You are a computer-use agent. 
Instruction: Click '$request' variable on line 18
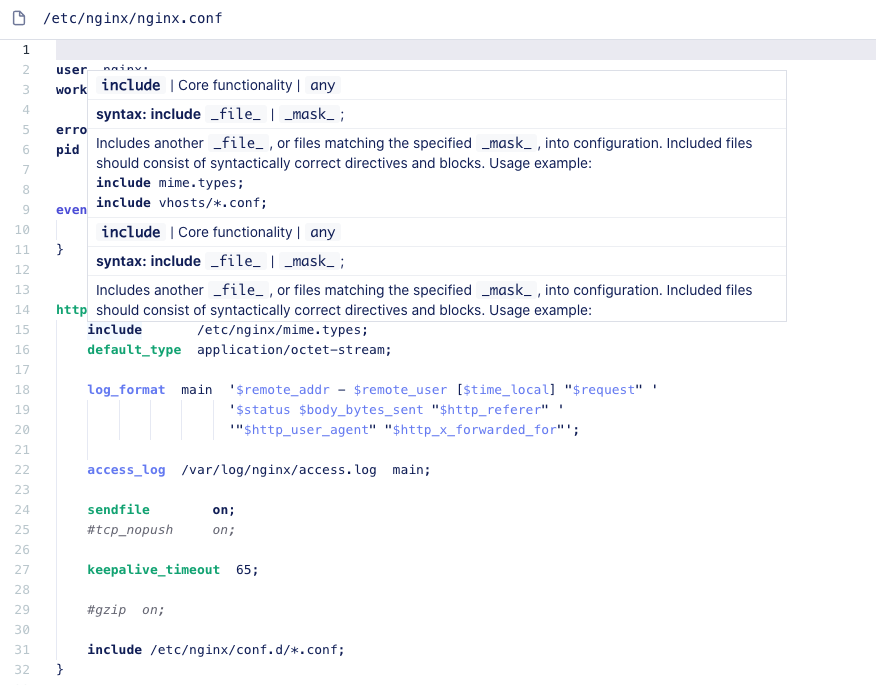coord(603,390)
